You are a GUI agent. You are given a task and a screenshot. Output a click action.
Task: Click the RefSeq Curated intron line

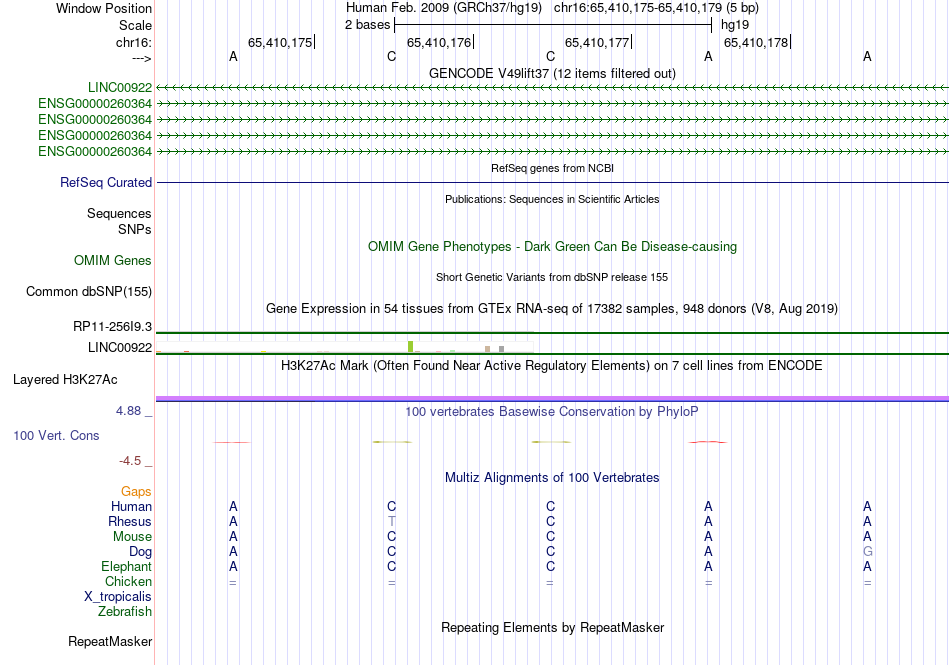pyautogui.click(x=553, y=182)
